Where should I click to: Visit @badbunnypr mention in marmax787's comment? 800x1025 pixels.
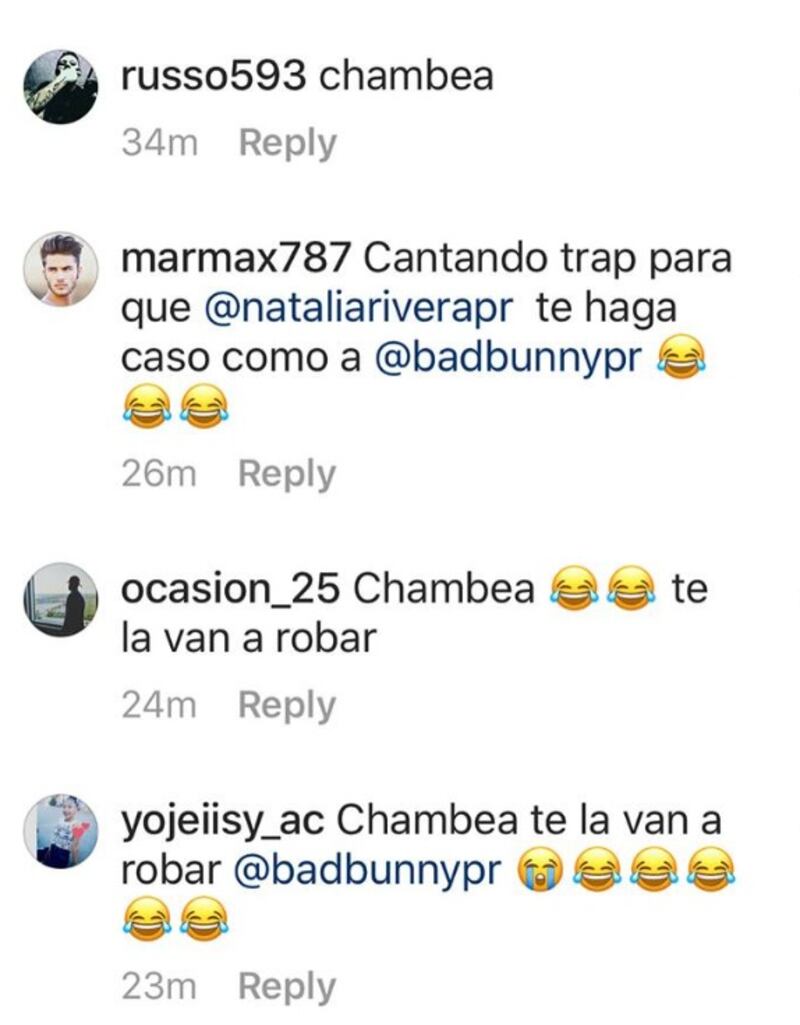click(508, 358)
